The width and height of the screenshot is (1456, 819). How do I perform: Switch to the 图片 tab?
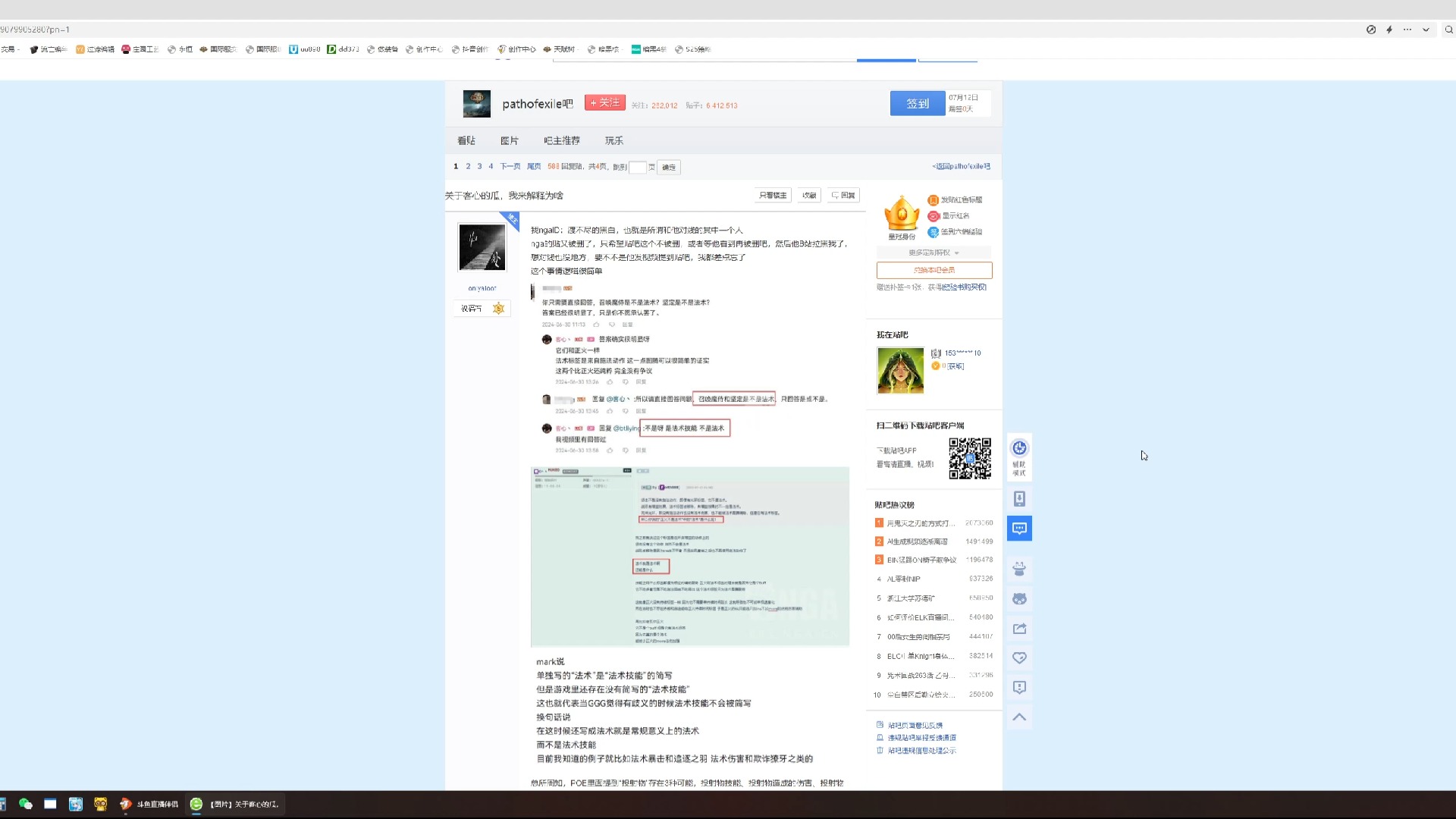510,140
